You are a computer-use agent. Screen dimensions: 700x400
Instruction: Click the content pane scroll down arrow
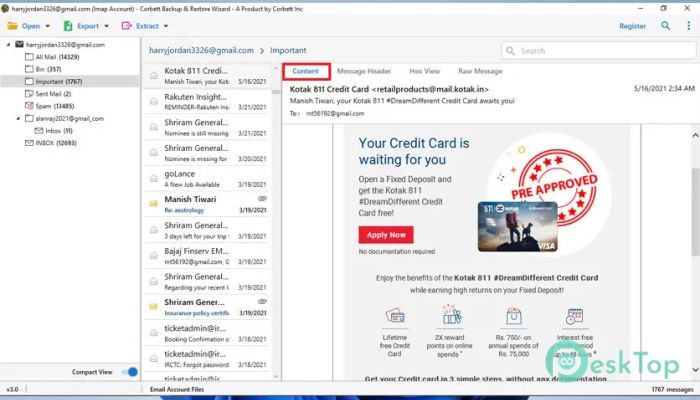pos(695,370)
